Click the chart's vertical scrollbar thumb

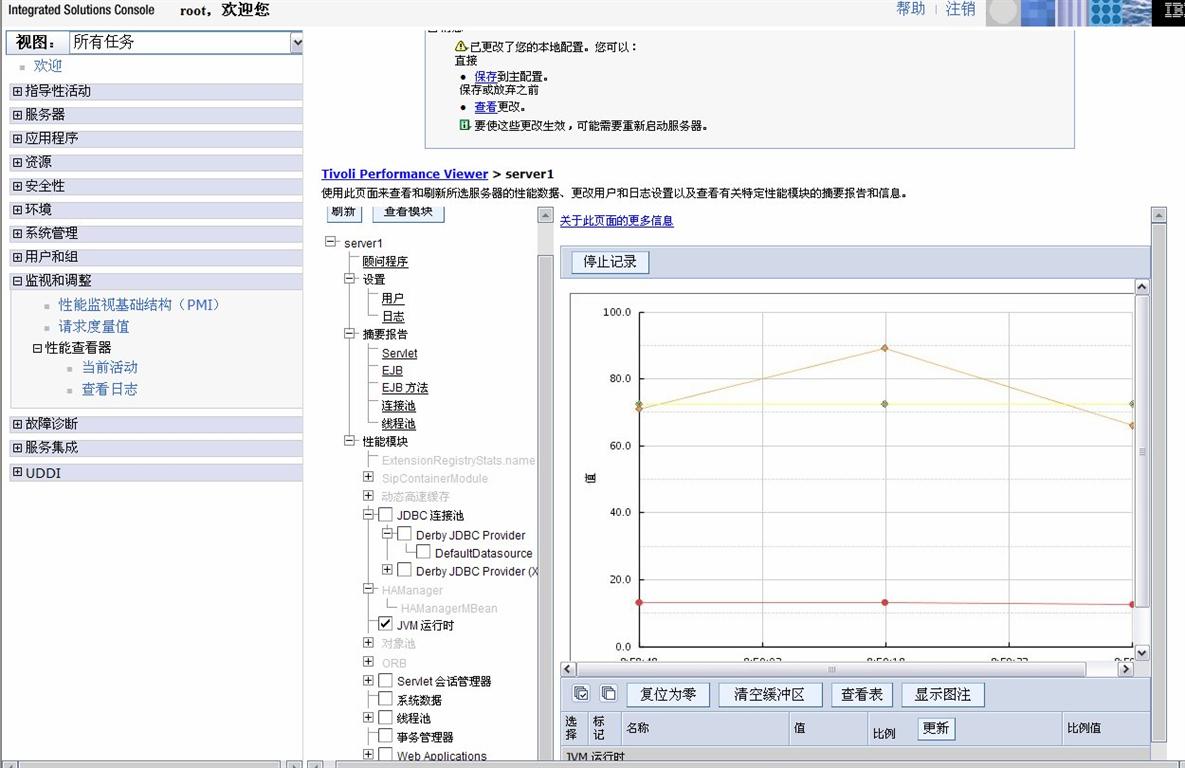click(x=1142, y=451)
